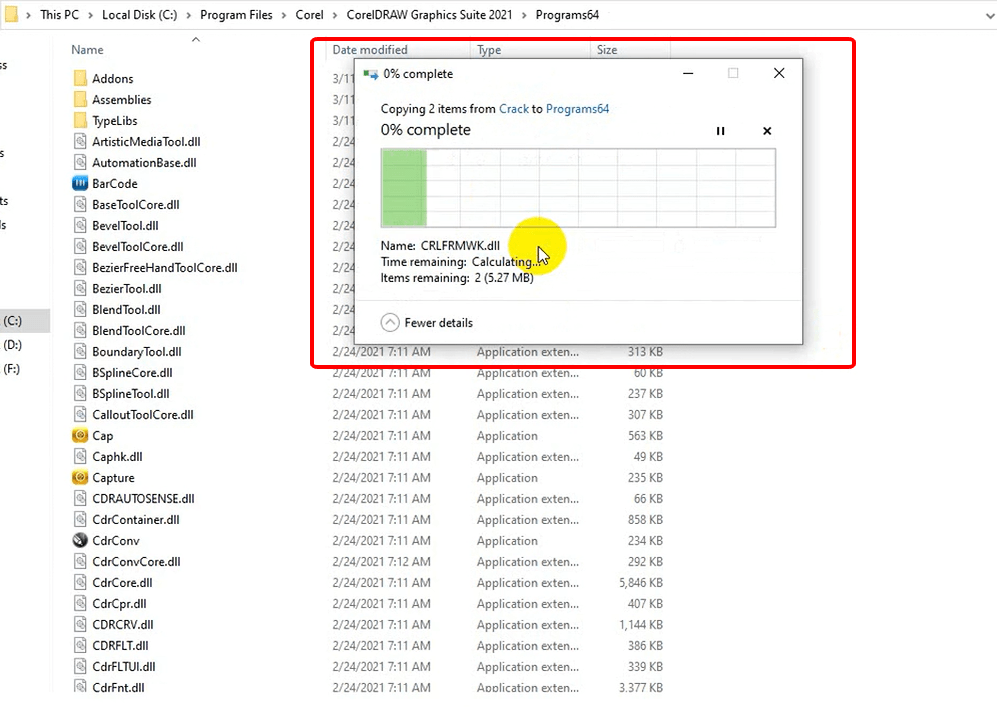997x707 pixels.
Task: Expand the chevron after Corel breadcrumb
Action: point(335,15)
